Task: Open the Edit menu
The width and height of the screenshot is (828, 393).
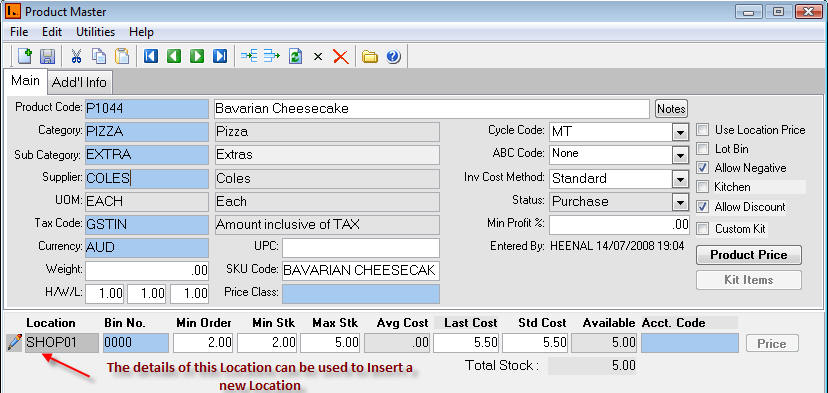Action: point(52,32)
